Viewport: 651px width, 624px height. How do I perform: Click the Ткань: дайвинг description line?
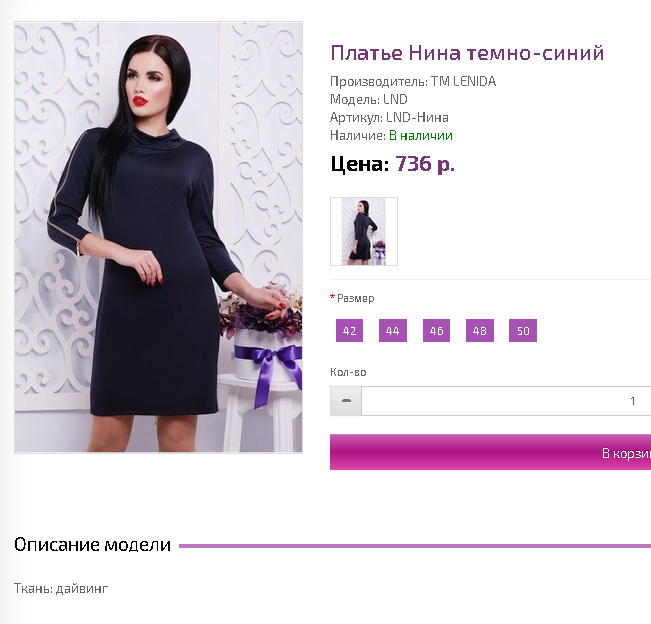coord(61,588)
